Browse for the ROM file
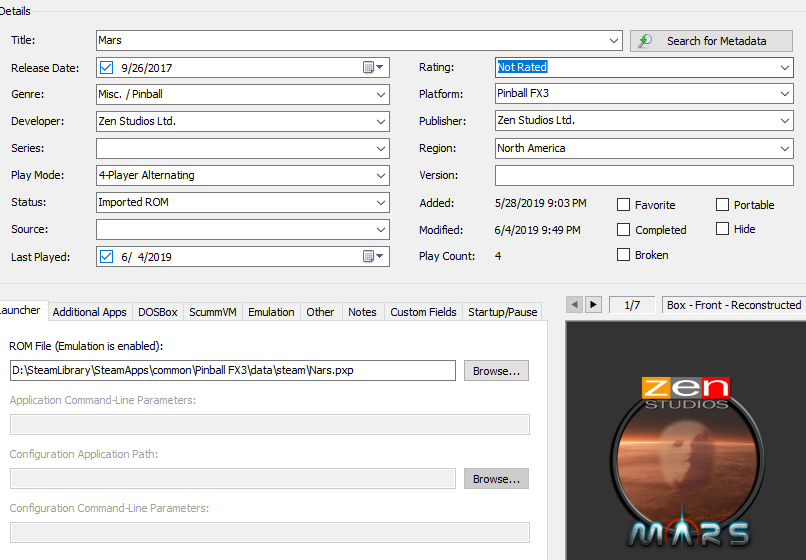The height and width of the screenshot is (560, 806). pos(496,371)
